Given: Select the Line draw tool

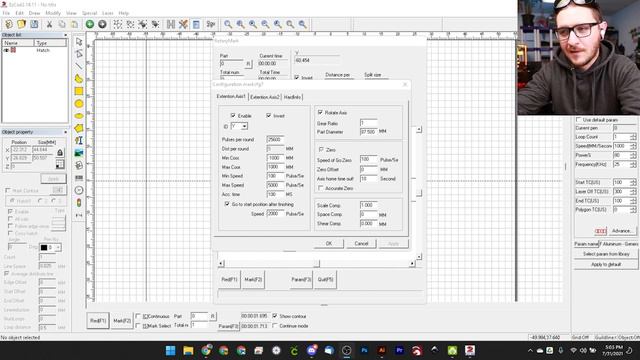Looking at the screenshot, I should click(x=79, y=66).
